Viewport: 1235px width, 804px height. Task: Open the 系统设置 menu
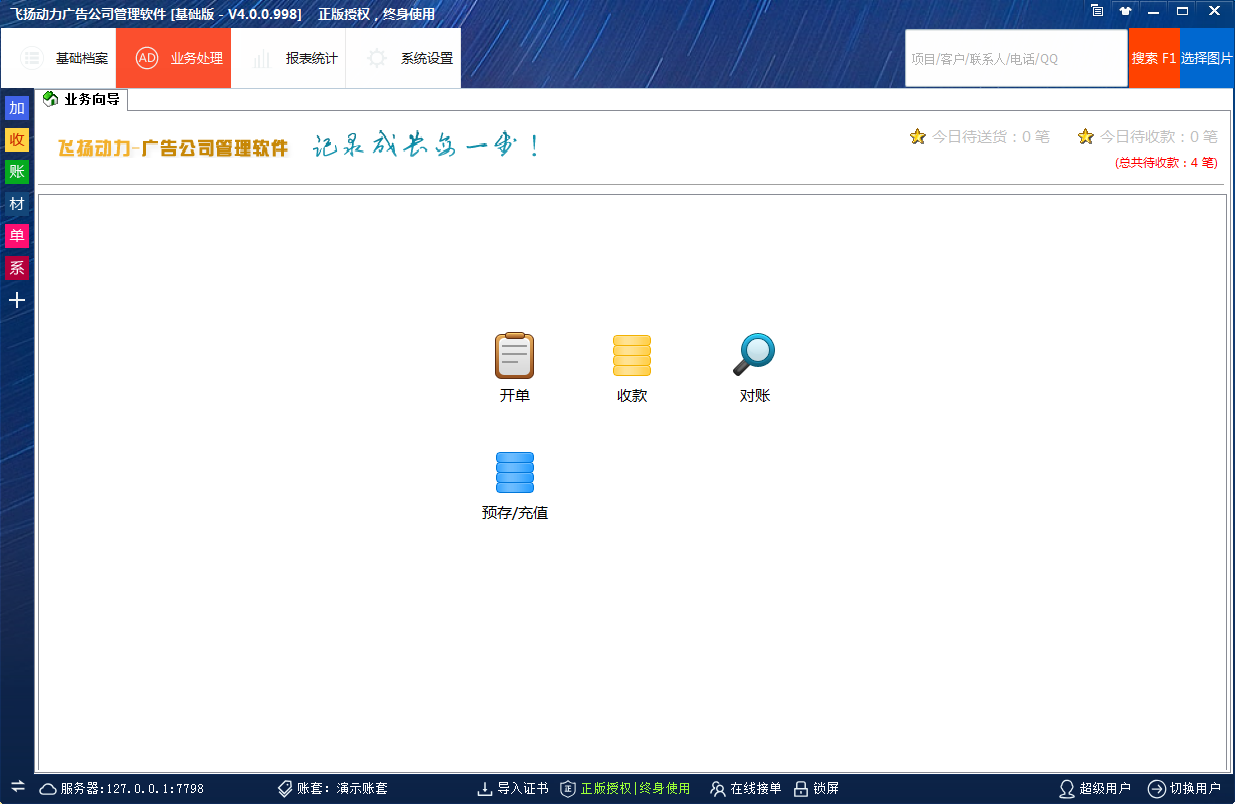pos(404,58)
